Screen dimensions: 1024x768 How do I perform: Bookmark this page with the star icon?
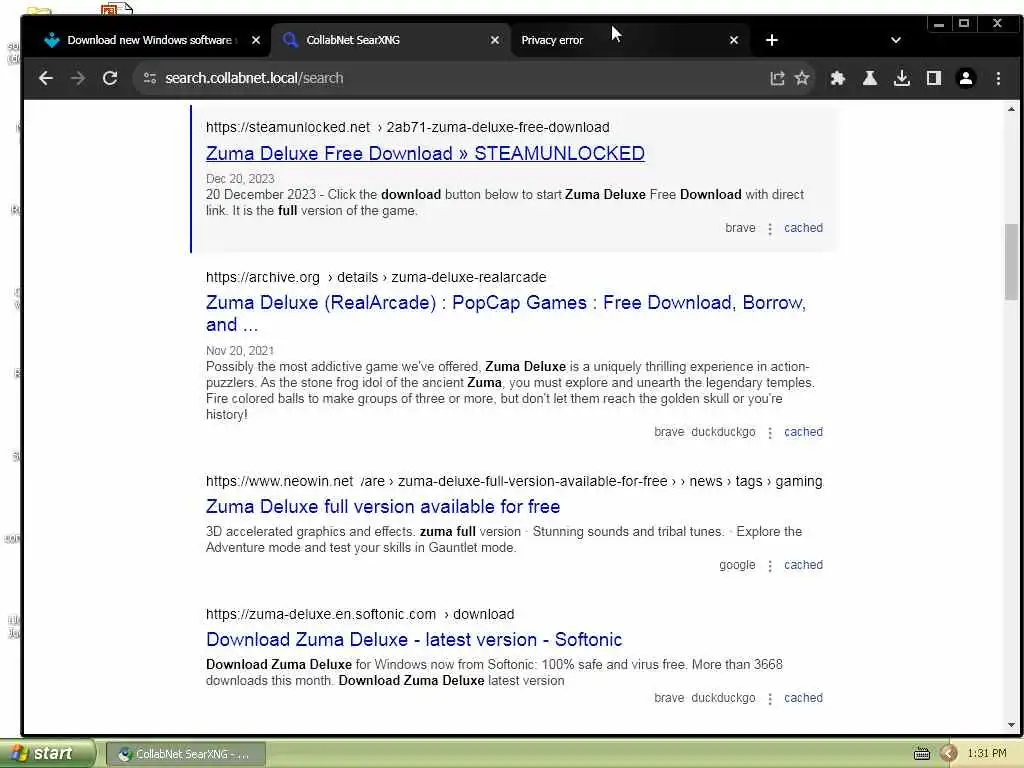tap(802, 78)
